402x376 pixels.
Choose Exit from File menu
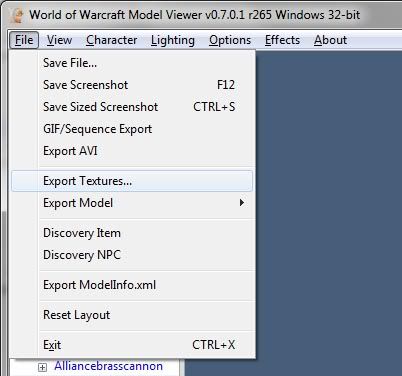(x=132, y=345)
